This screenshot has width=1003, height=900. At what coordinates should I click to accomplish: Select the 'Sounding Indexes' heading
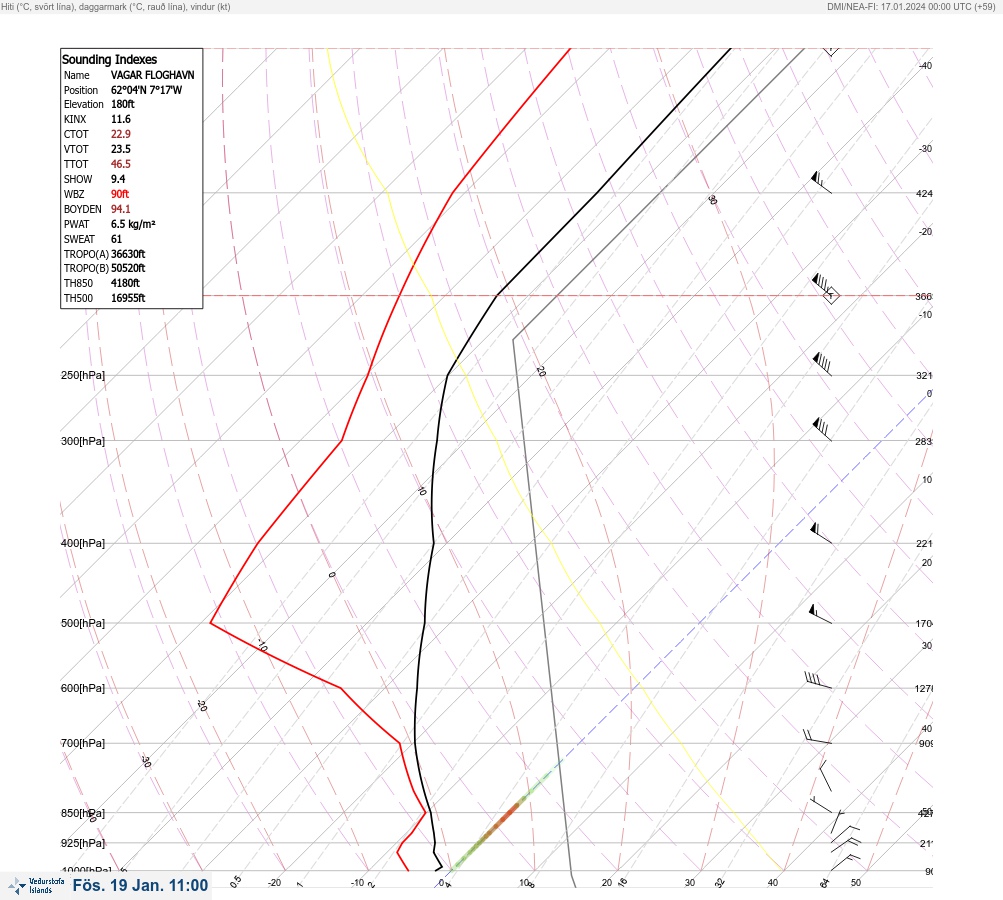point(109,59)
